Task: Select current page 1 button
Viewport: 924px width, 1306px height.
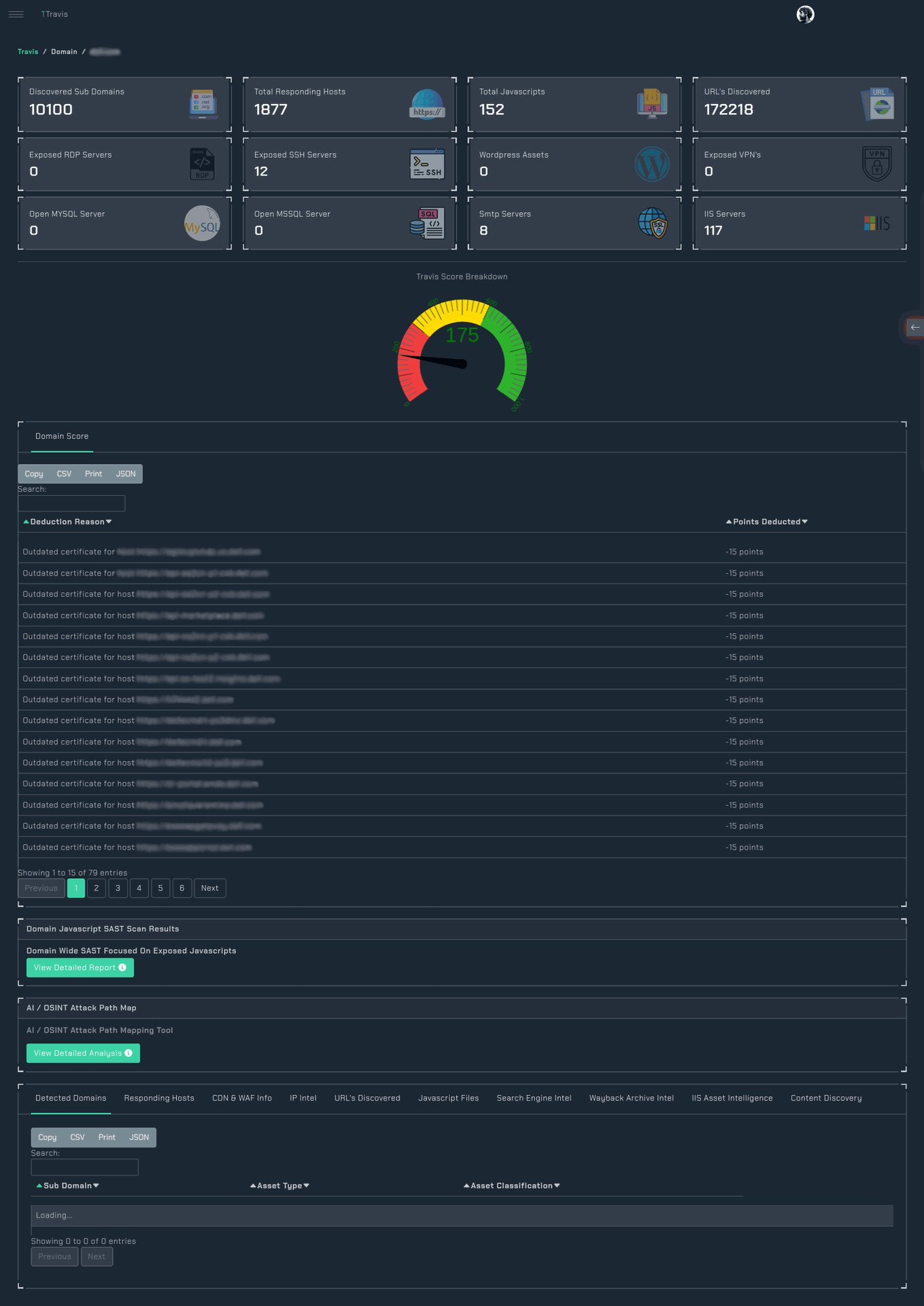Action: [76, 888]
